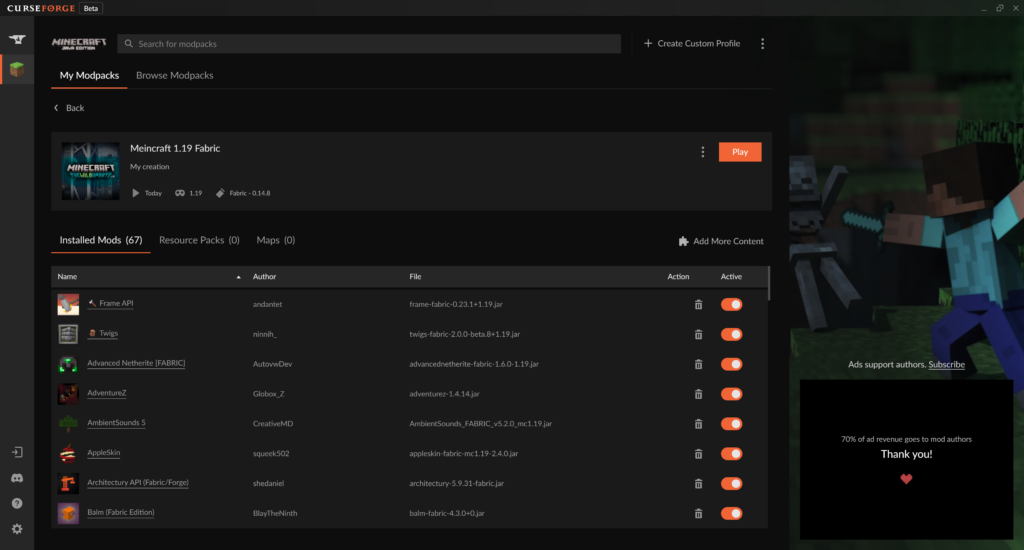Switch to My Modpacks tab

pos(89,76)
